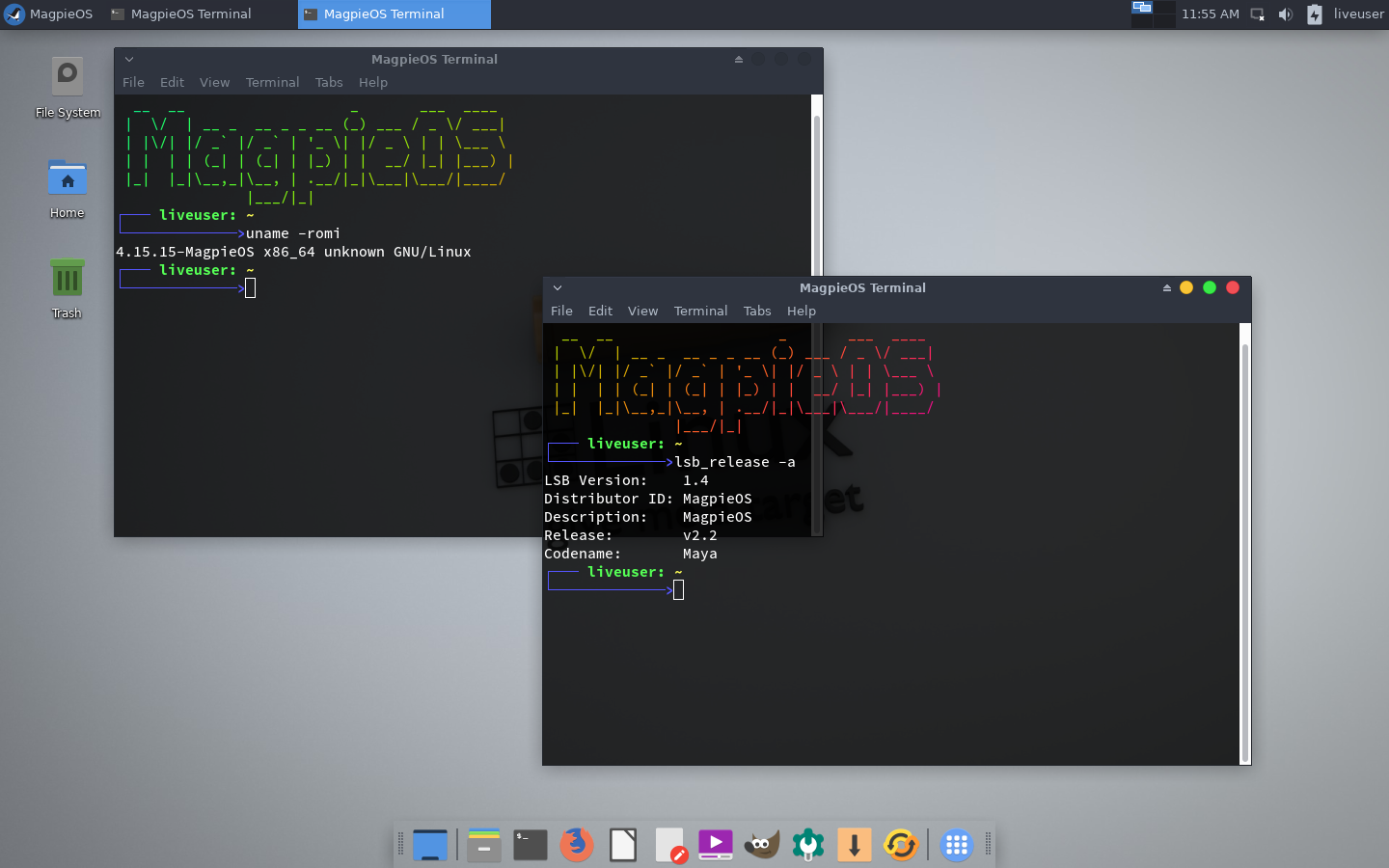Select the highlighted MagpieOS Terminal taskbar button
The width and height of the screenshot is (1389, 868).
(x=394, y=14)
